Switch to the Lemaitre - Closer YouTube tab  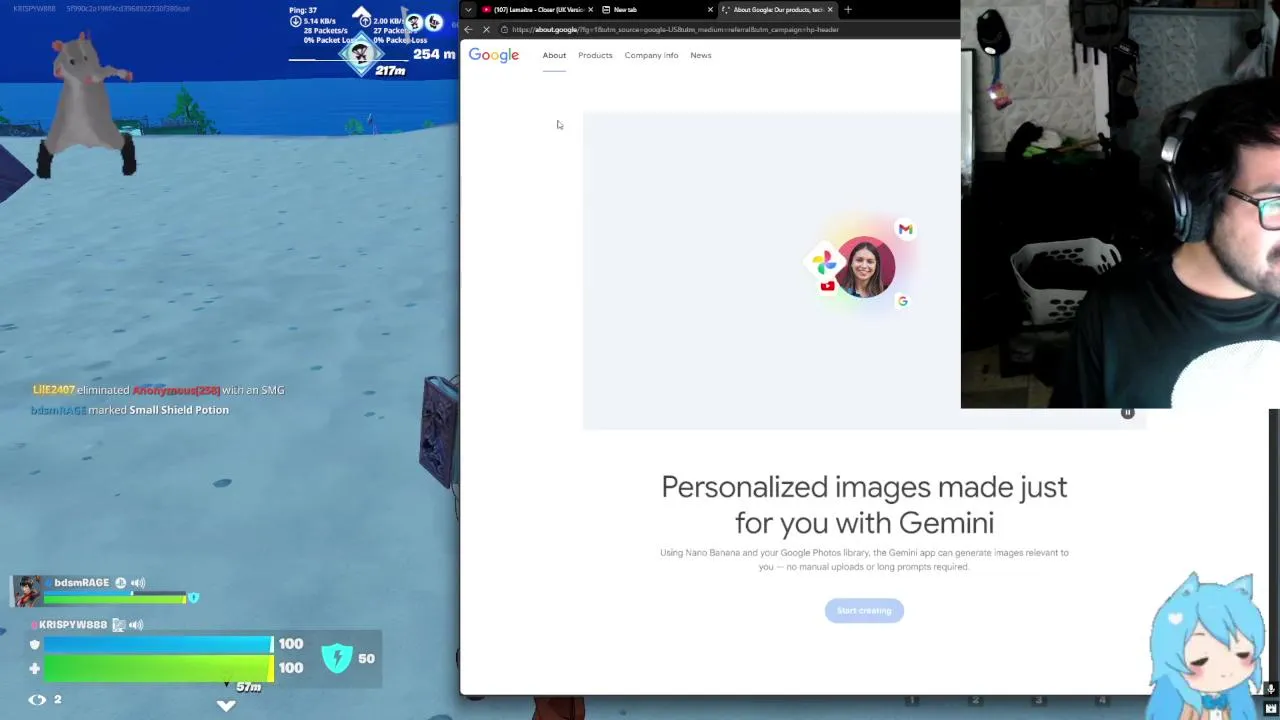coord(538,10)
